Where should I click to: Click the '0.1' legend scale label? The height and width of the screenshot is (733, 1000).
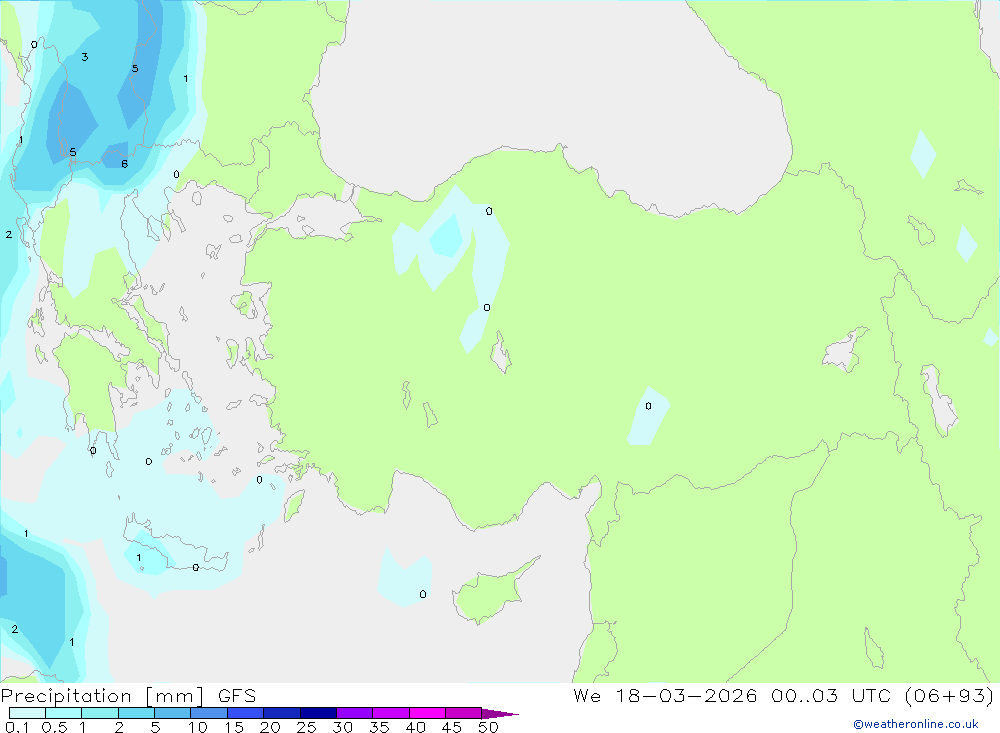click(x=17, y=727)
